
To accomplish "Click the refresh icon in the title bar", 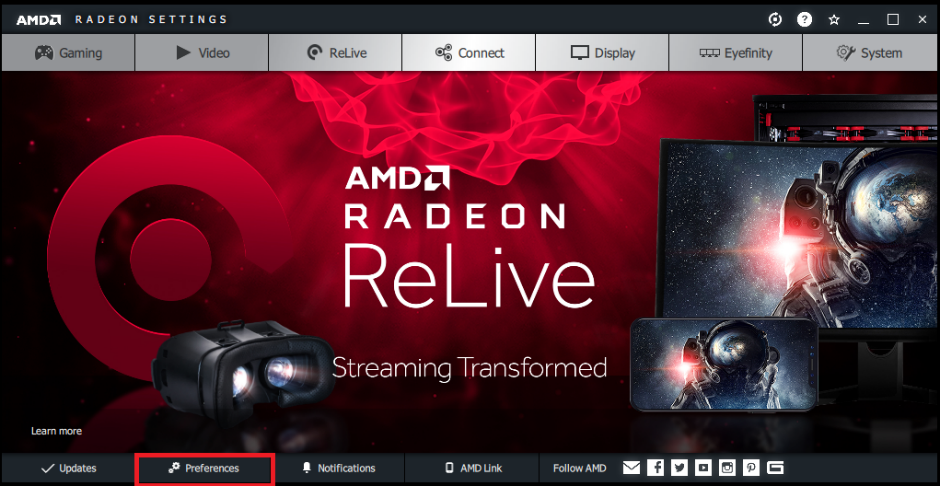I will click(x=774, y=19).
